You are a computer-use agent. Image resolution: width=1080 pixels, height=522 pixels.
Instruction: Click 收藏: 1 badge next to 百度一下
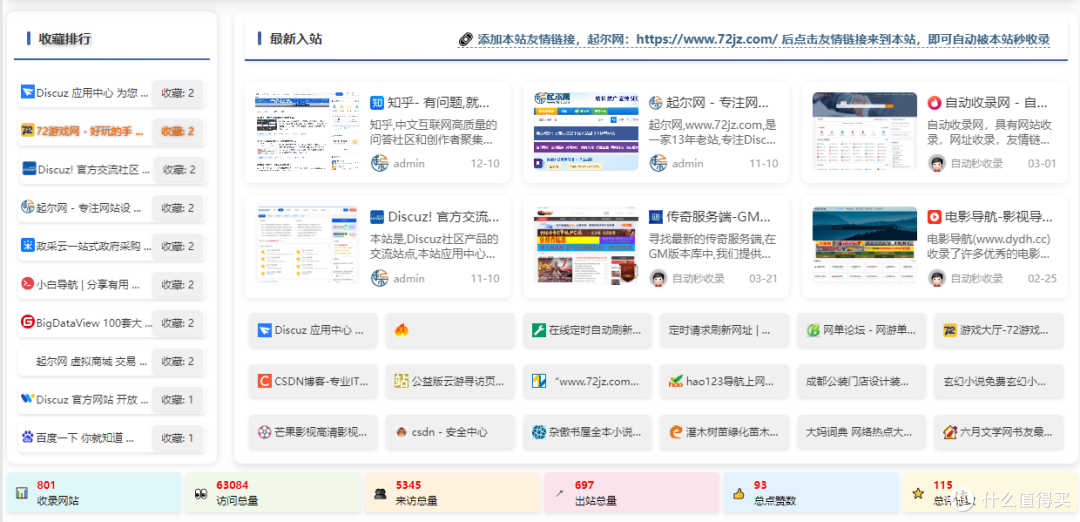178,437
